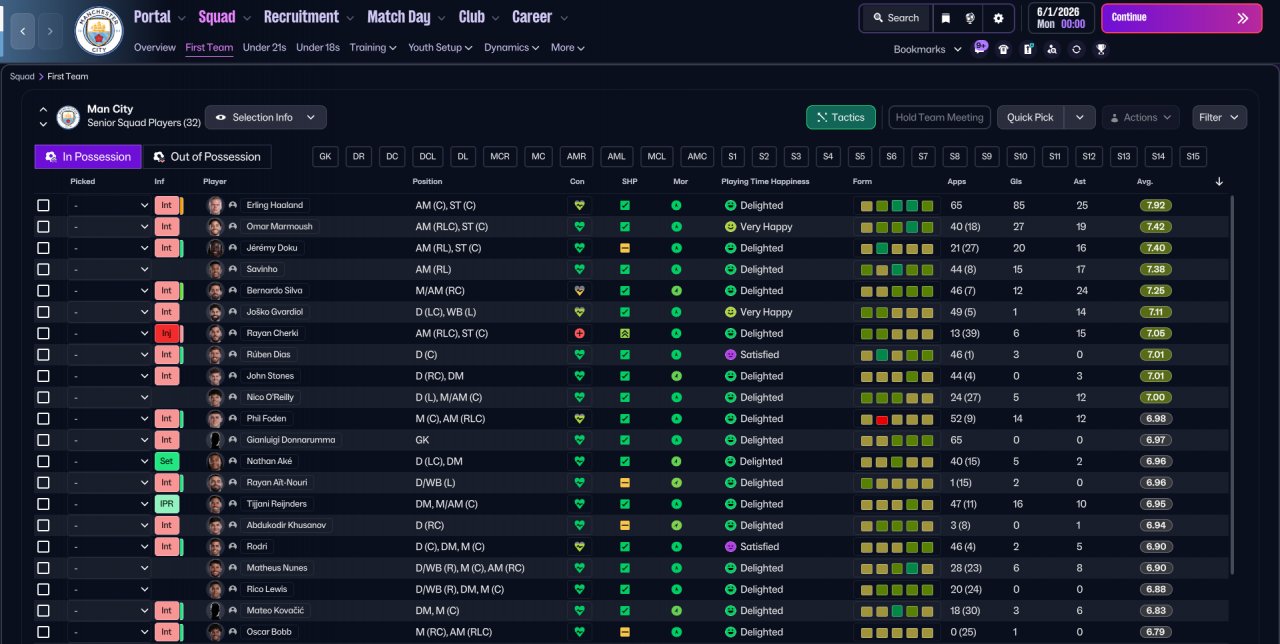Viewport: 1280px width, 644px height.
Task: Select the S15 substitute slot button
Action: click(1193, 156)
